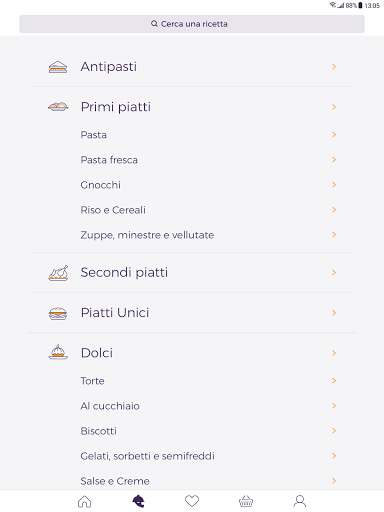384x512 pixels.
Task: Open the Home tab icon
Action: pyautogui.click(x=84, y=501)
